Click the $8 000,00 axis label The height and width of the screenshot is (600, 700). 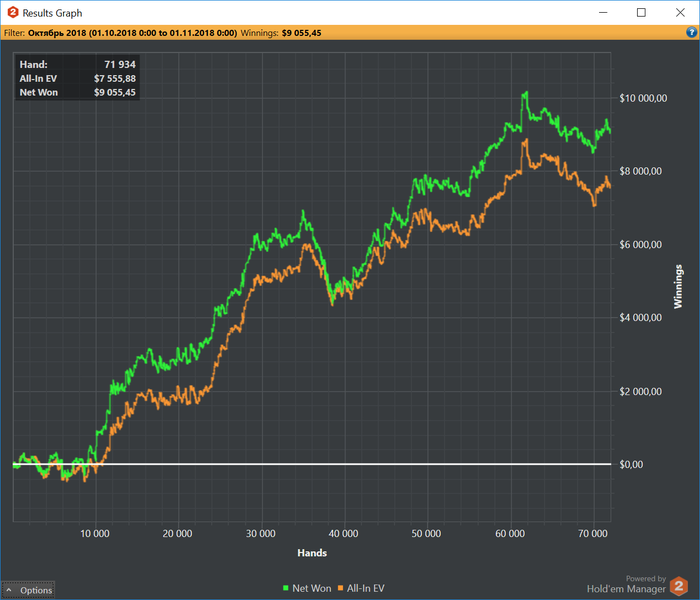tap(641, 171)
